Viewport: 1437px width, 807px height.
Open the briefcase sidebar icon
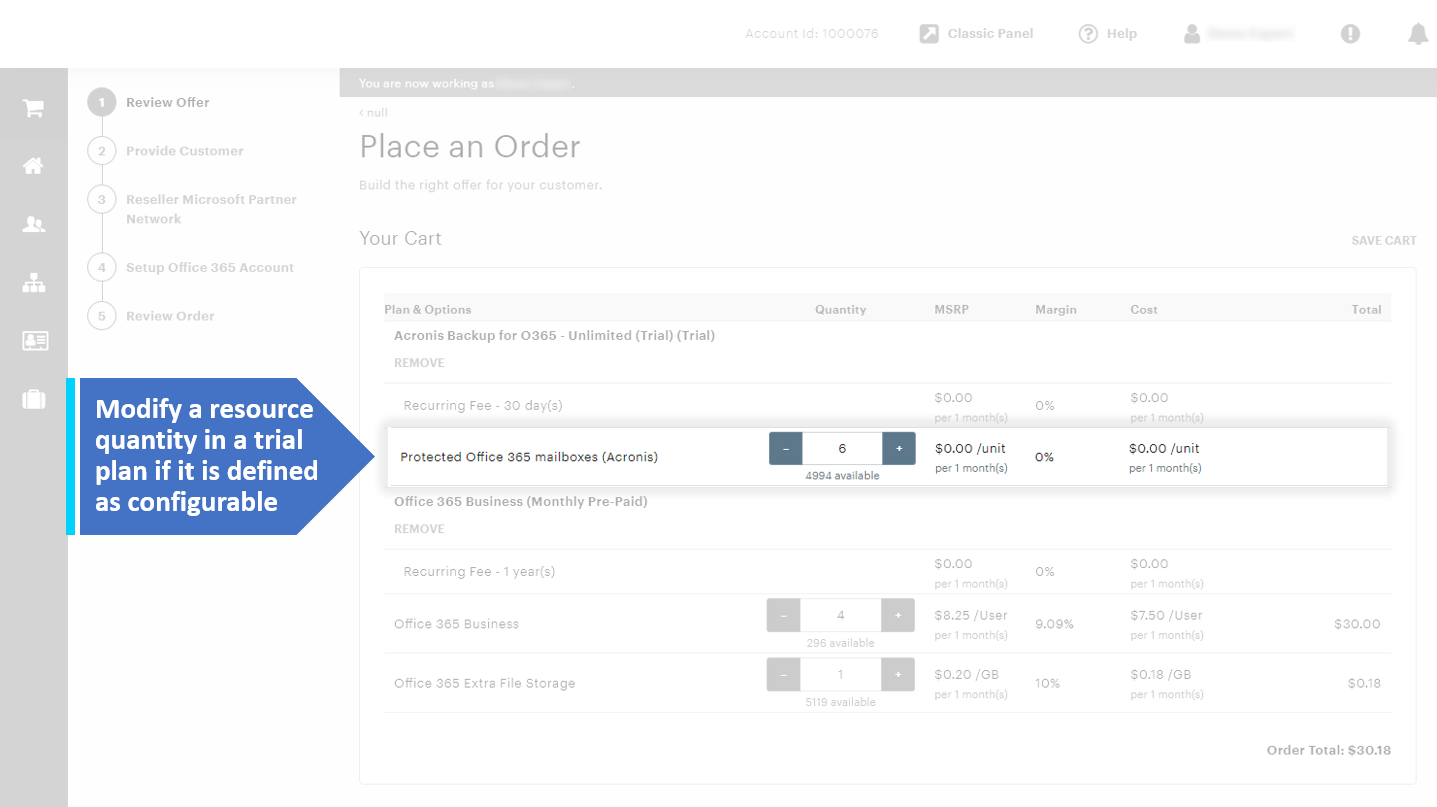pos(34,400)
